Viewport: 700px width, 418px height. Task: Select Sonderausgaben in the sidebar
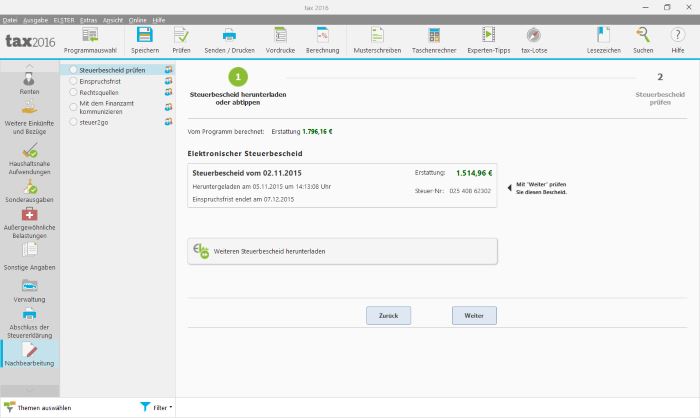[29, 191]
